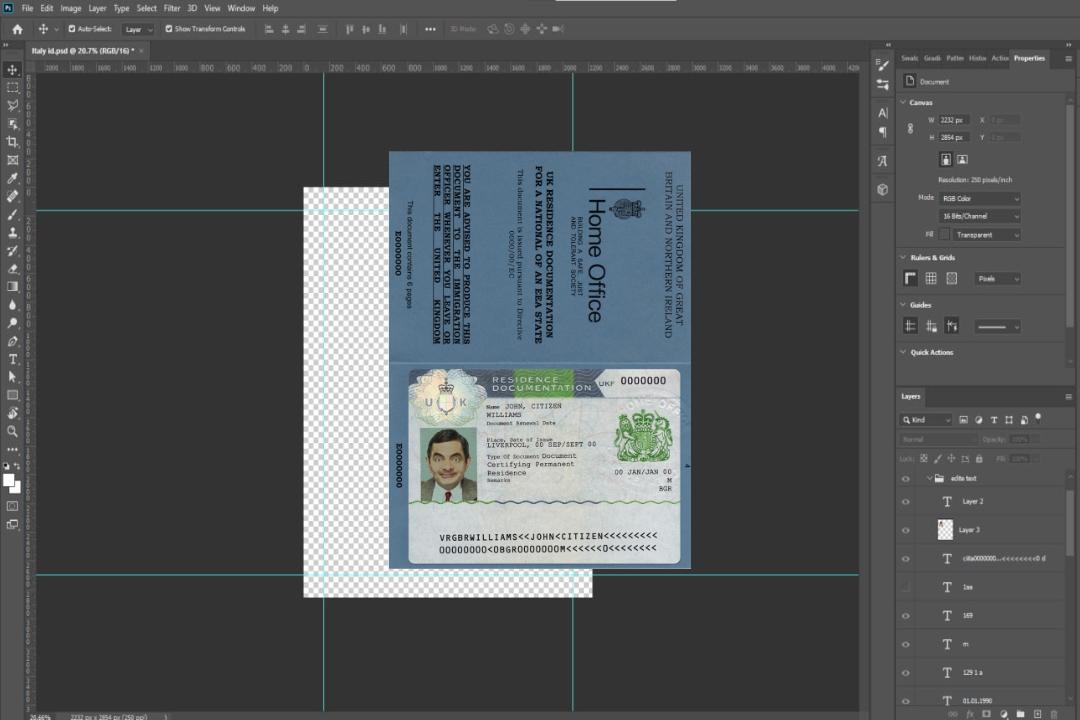Screen dimensions: 1080x720
Task: Hide the Layer 2 visibility eye
Action: coord(906,502)
